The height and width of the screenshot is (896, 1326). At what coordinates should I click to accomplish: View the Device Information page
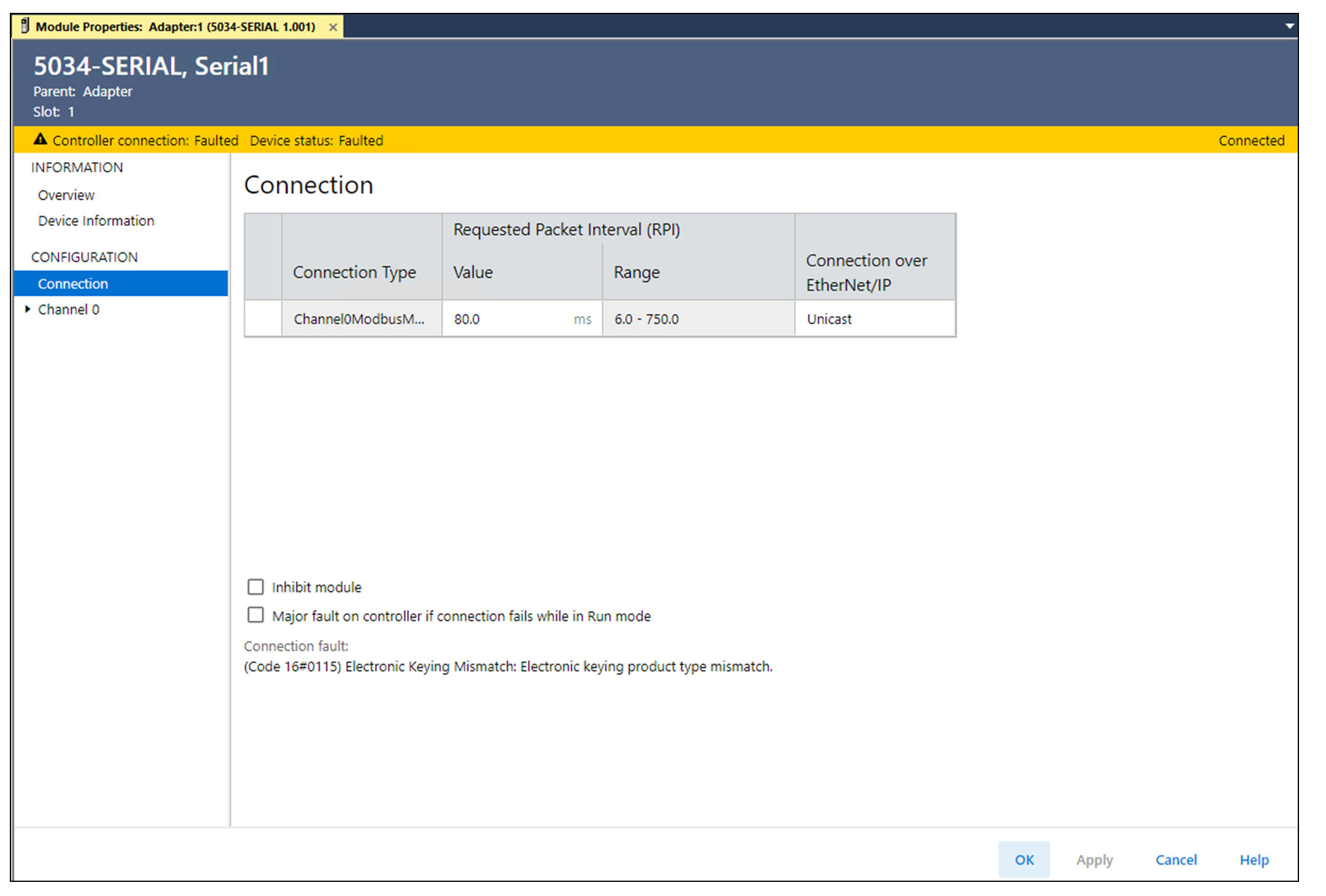point(96,220)
